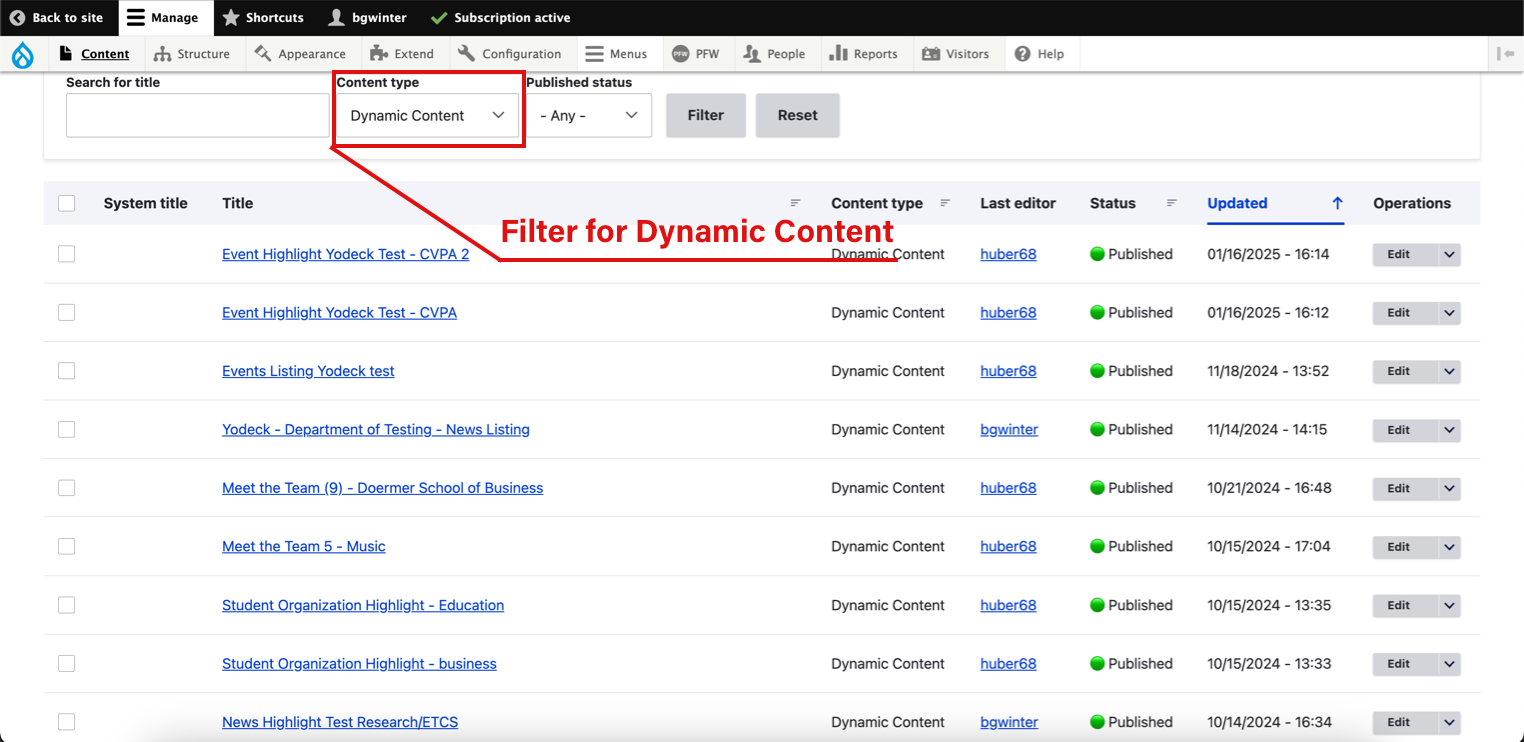
Task: Click the Menus list icon
Action: [594, 54]
